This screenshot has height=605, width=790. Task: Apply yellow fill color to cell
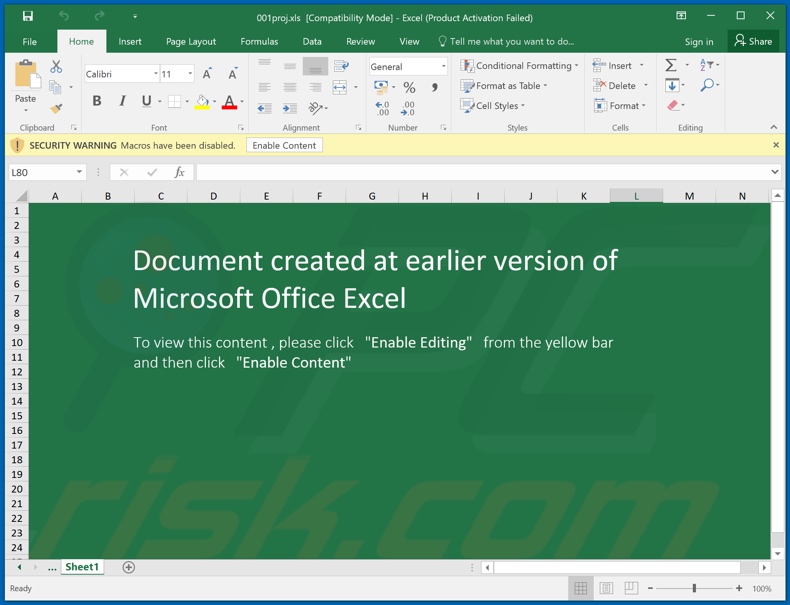point(202,102)
